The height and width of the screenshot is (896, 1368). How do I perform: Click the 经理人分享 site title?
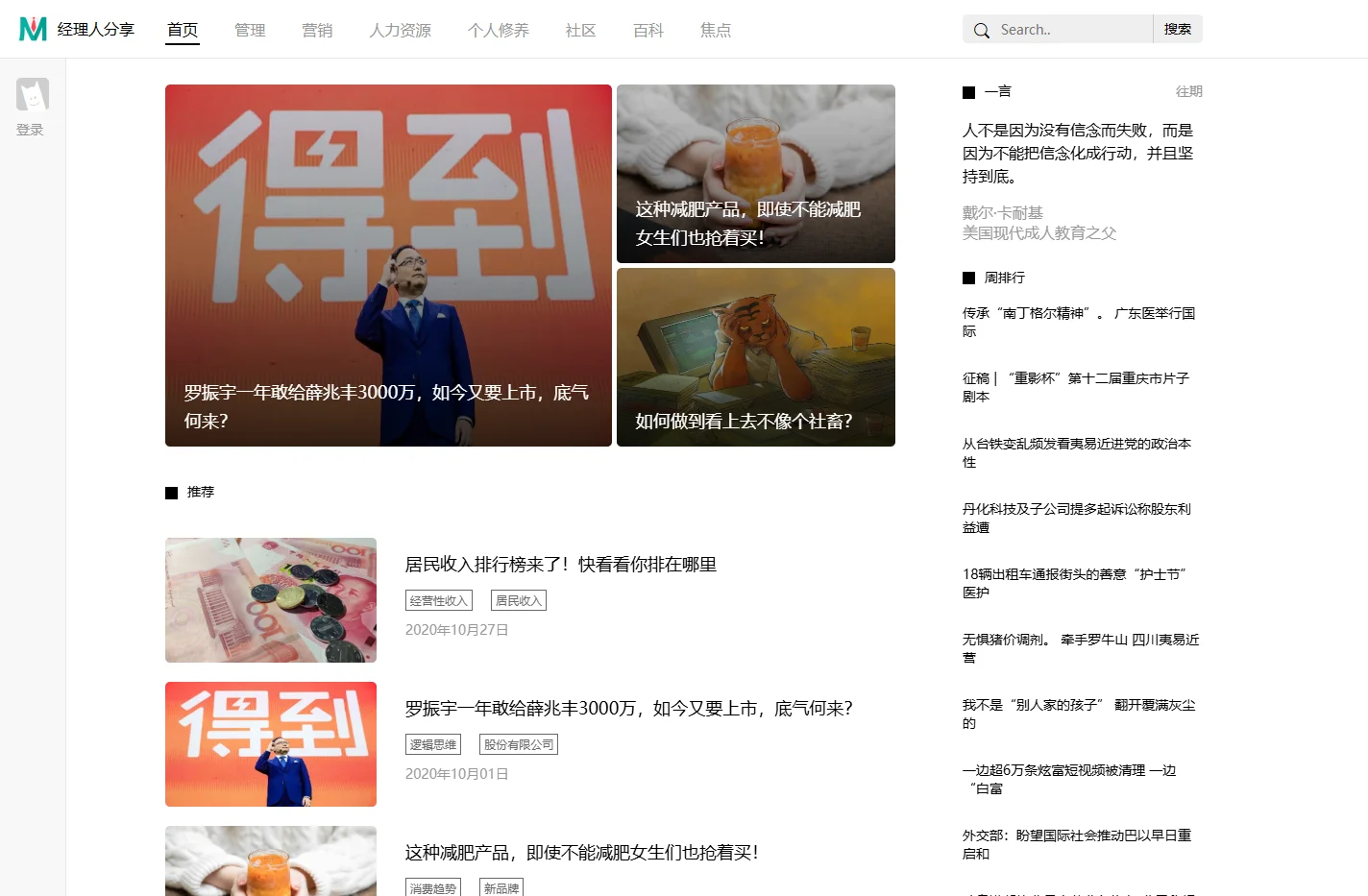(x=96, y=30)
